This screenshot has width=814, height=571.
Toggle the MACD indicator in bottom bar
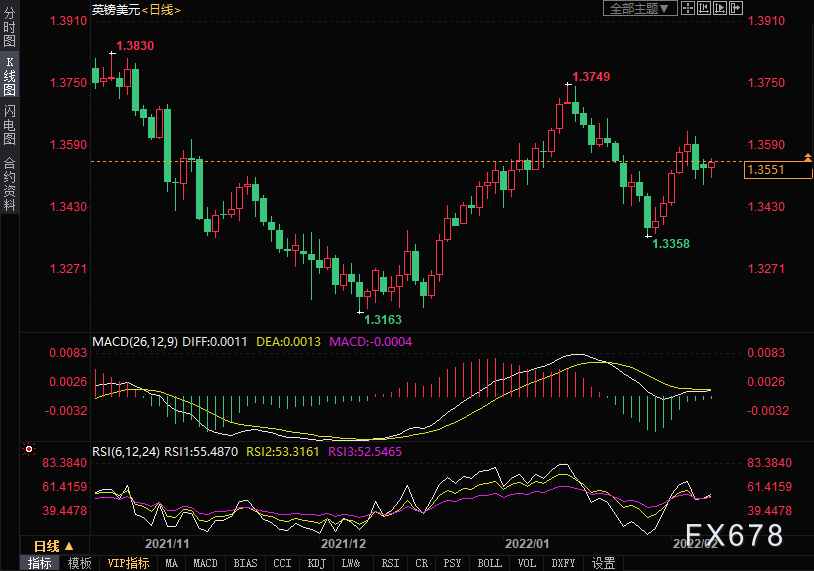(205, 563)
